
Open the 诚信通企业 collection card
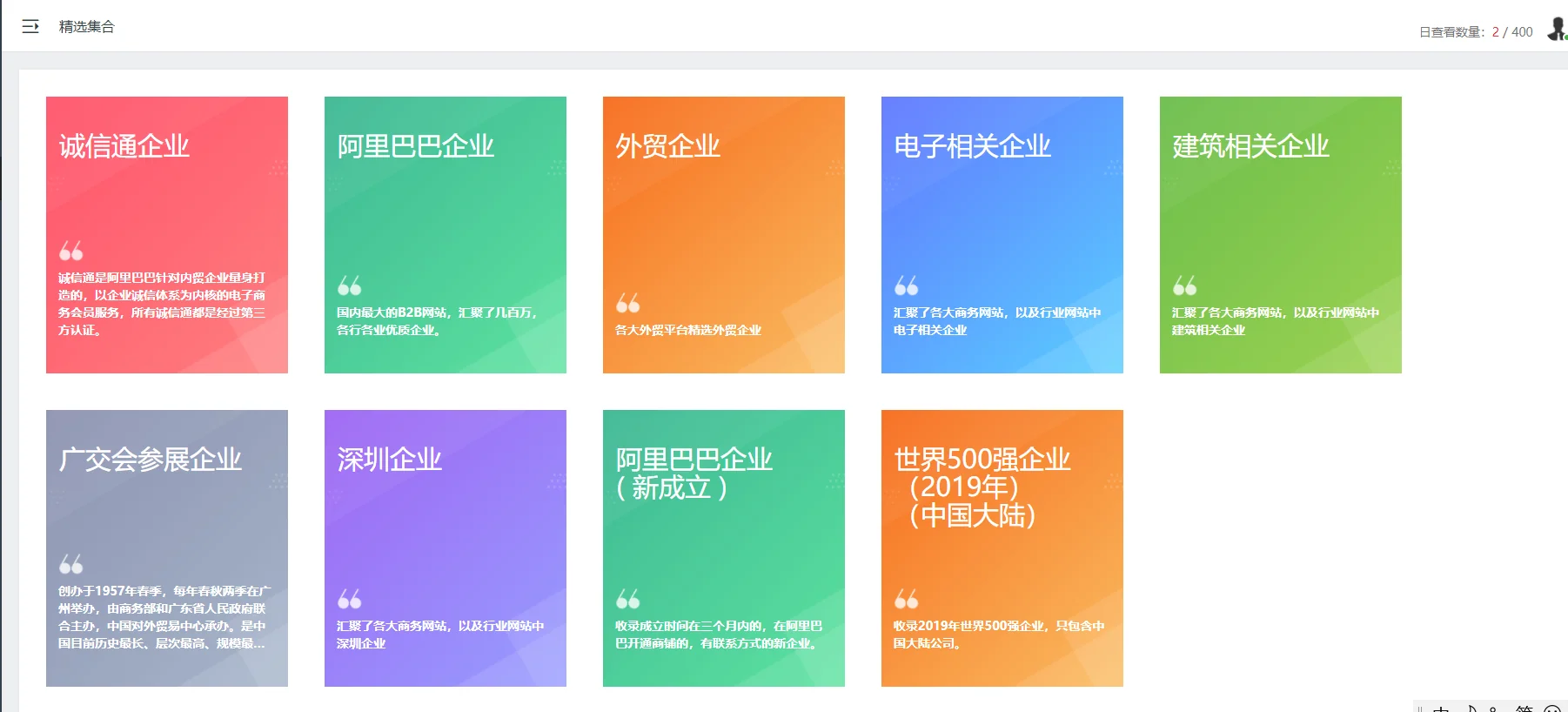point(167,235)
